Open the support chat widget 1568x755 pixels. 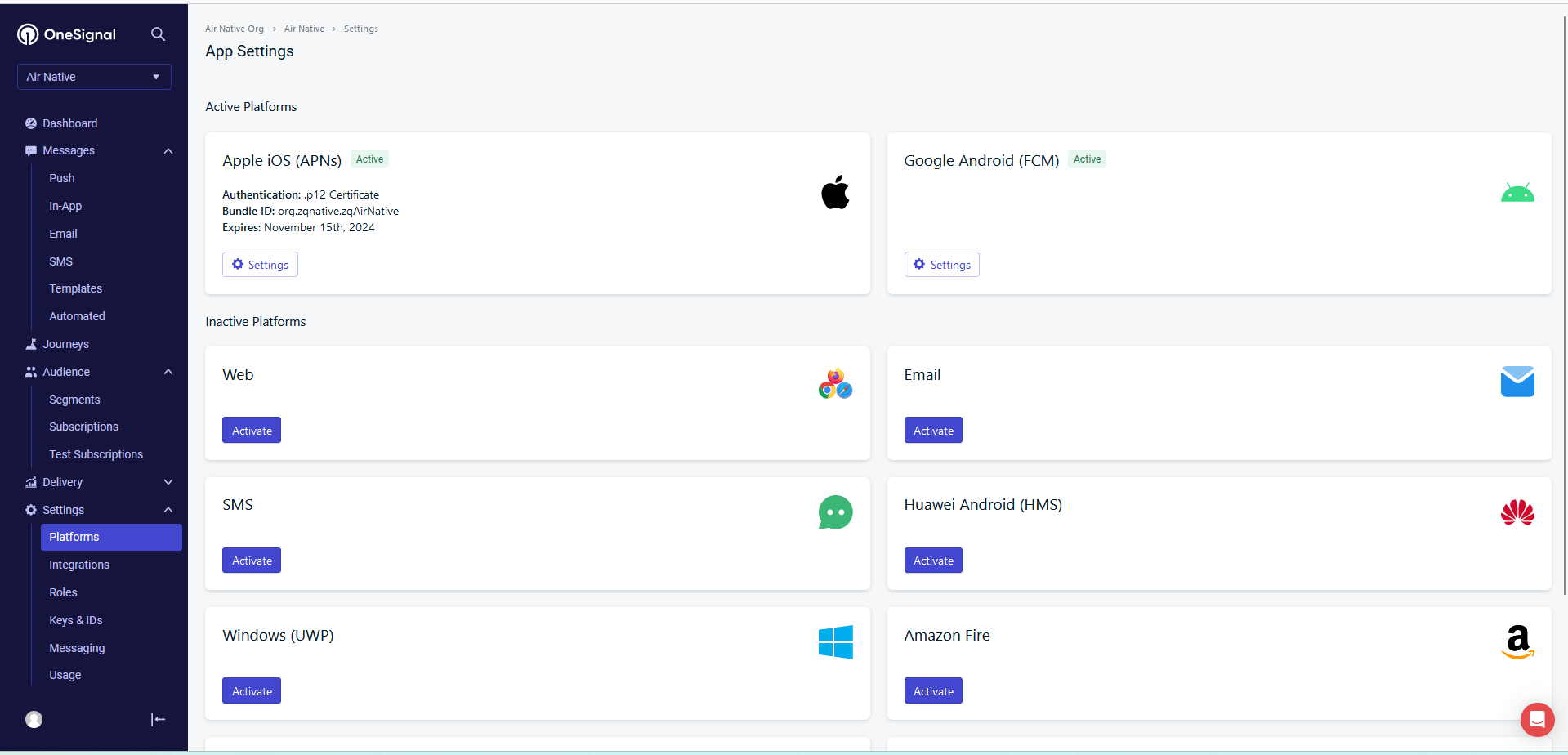pyautogui.click(x=1537, y=719)
